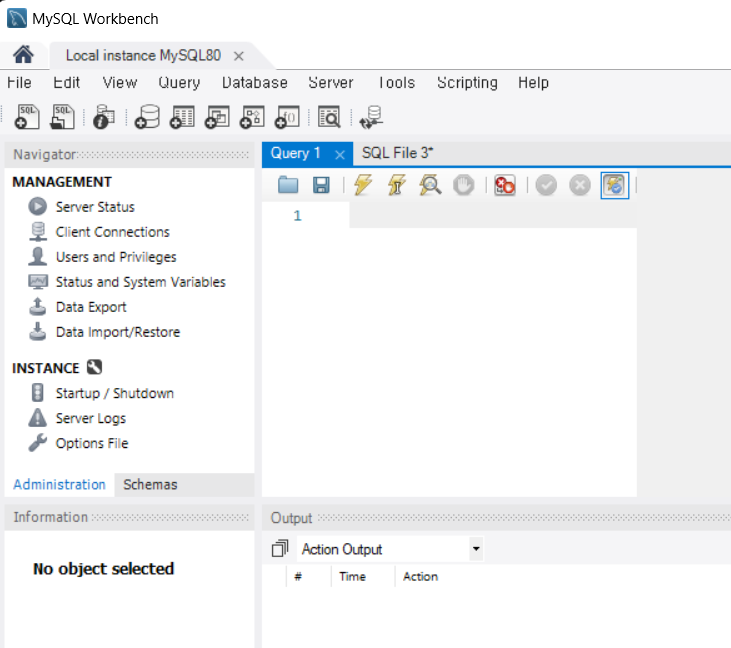731x648 pixels.
Task: Open the Database menu
Action: (x=255, y=83)
